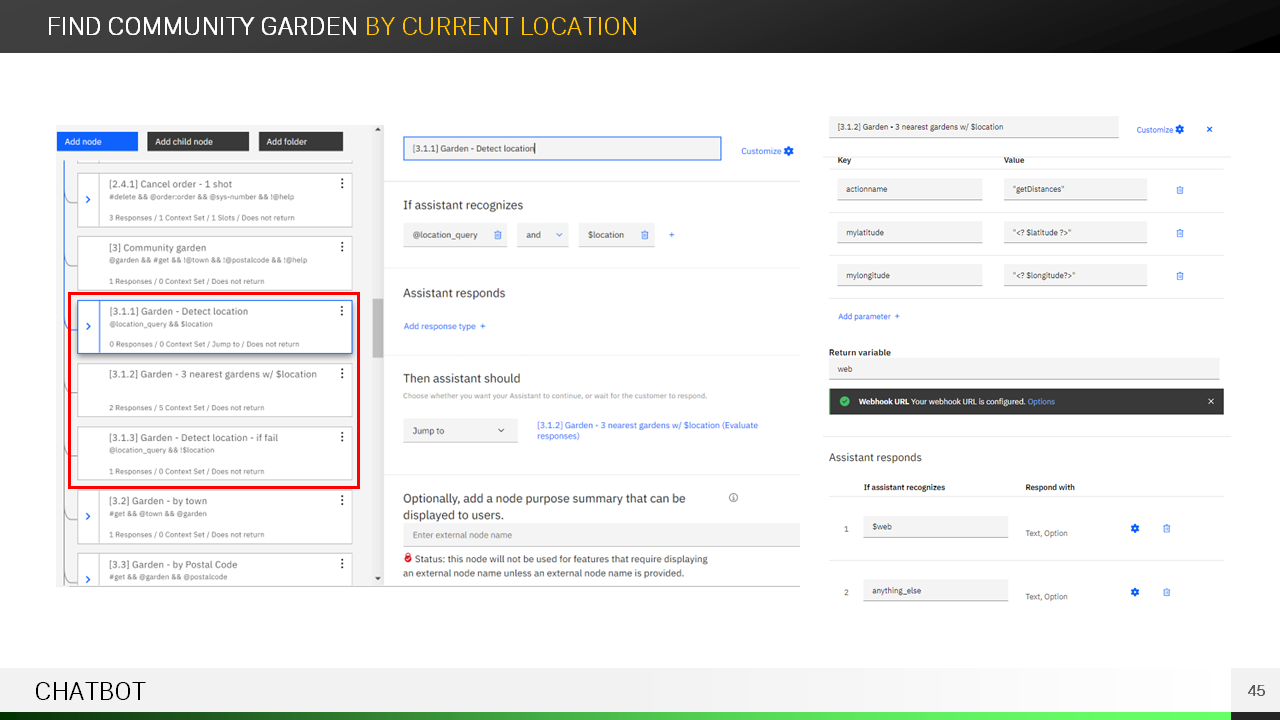Expand the Garden - Detect location node
Screen dimensions: 1280x720
[87, 326]
